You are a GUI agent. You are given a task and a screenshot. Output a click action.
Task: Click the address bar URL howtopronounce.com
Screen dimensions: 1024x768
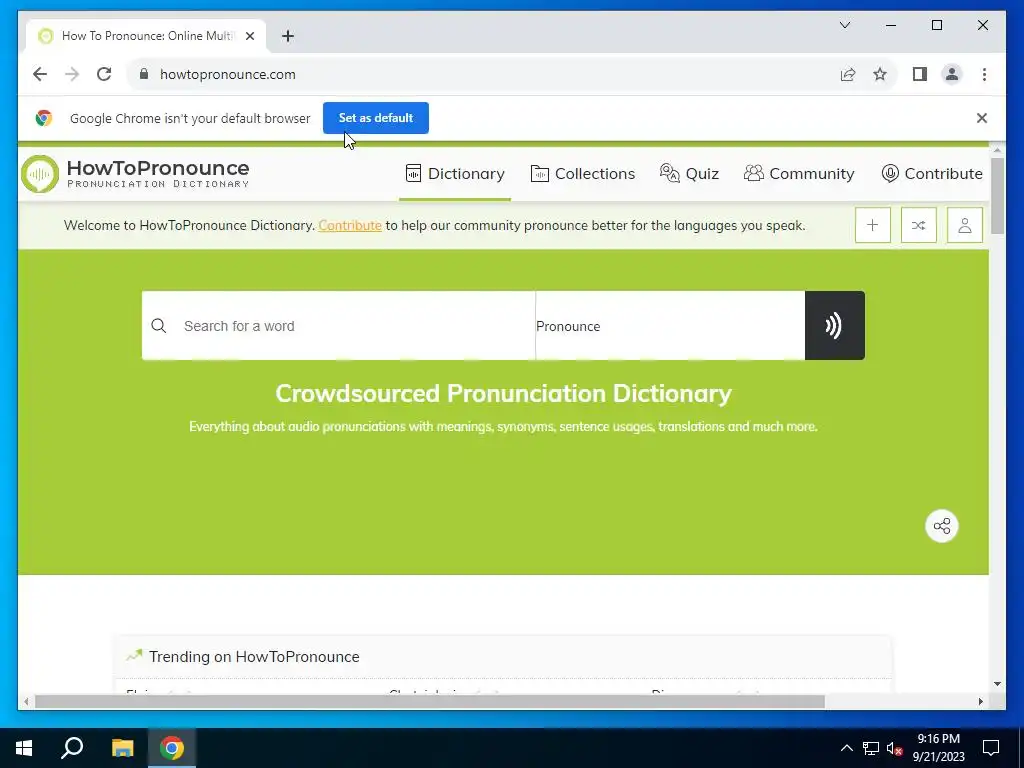[227, 74]
